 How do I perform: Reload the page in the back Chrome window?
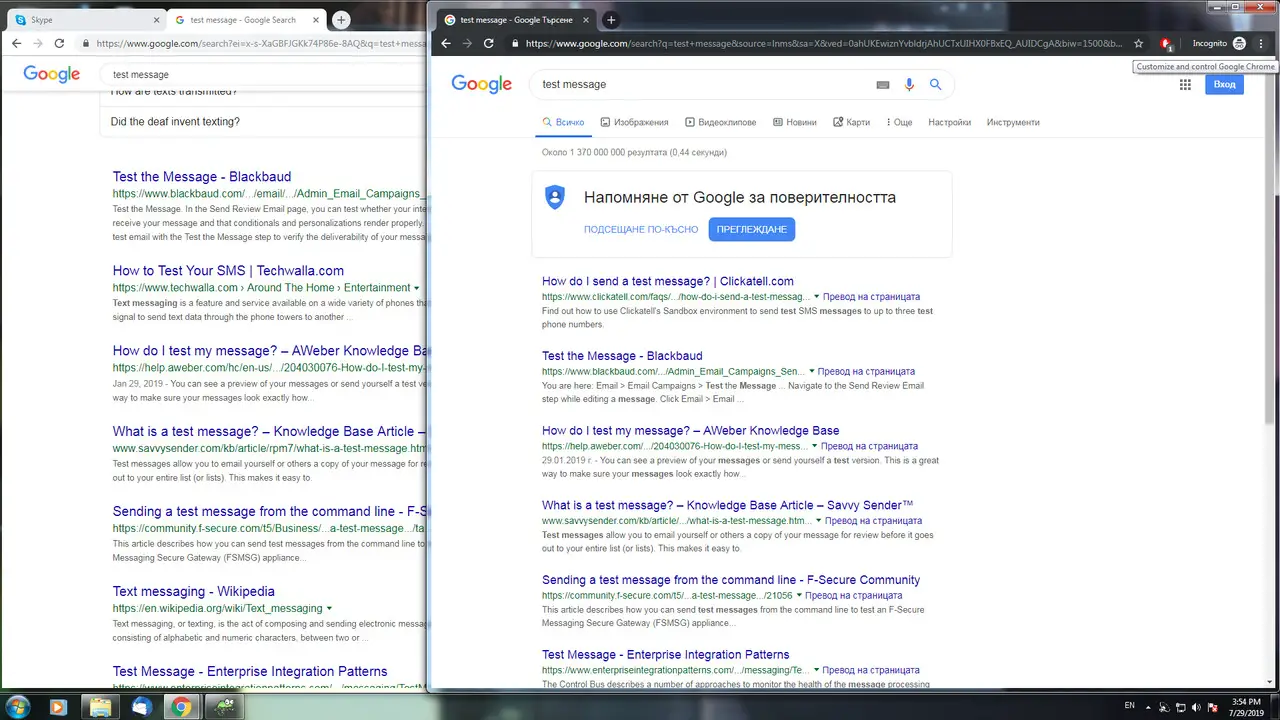point(59,44)
